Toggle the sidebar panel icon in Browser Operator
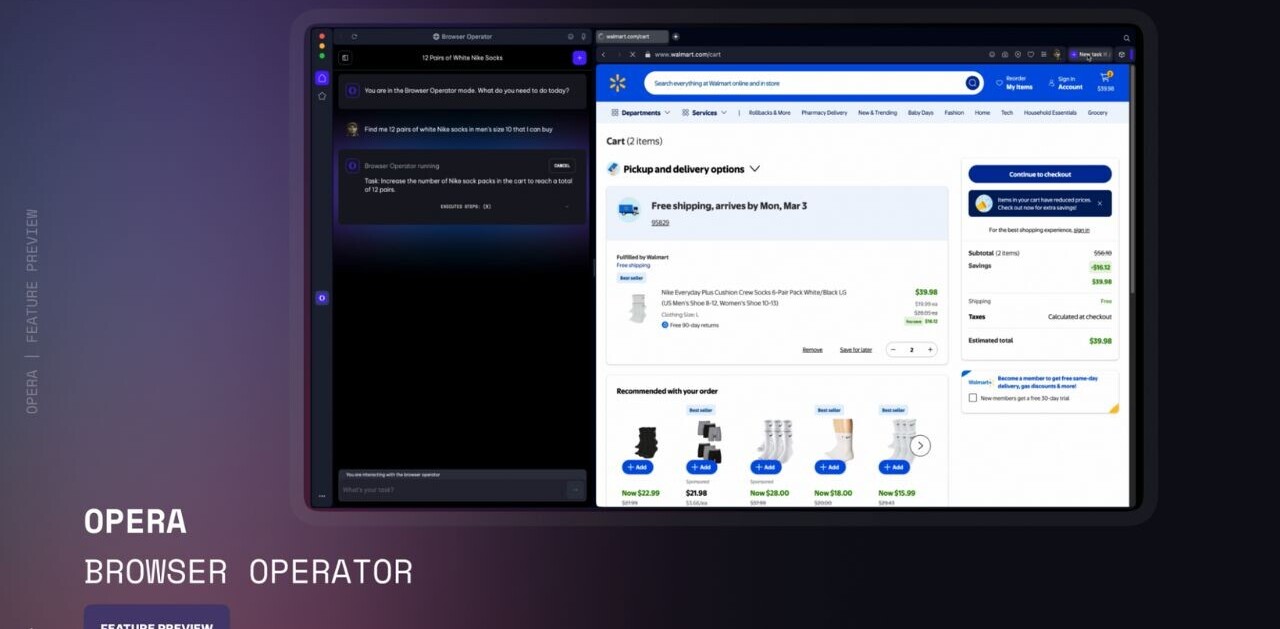The image size is (1280, 629). 345,58
